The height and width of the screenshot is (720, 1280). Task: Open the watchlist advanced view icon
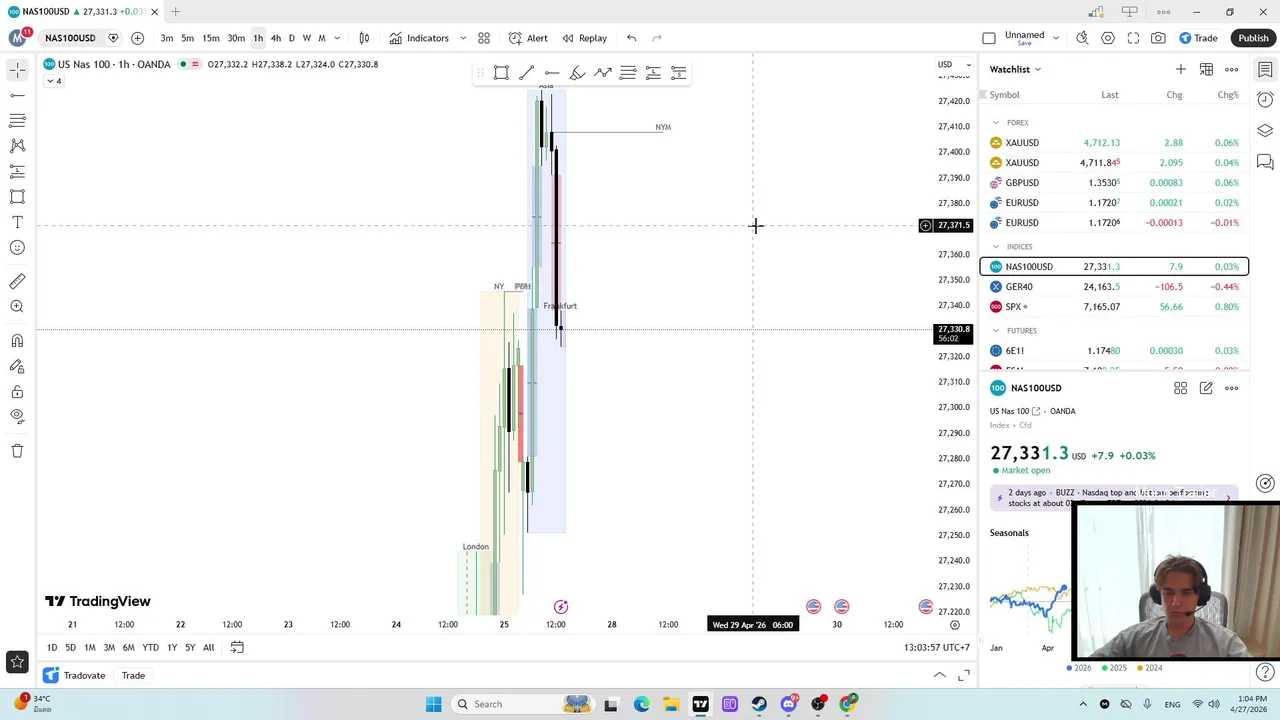[1206, 69]
